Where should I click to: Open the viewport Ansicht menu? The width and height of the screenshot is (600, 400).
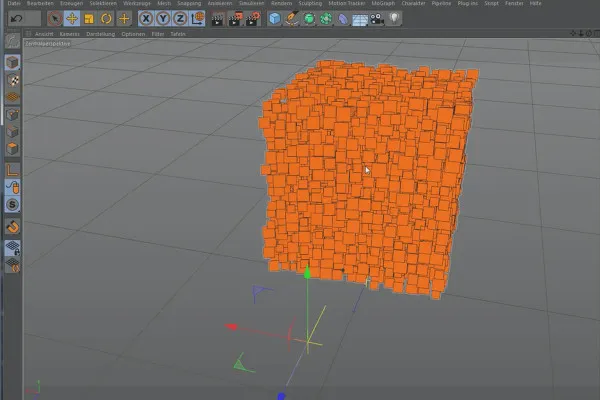pos(44,34)
